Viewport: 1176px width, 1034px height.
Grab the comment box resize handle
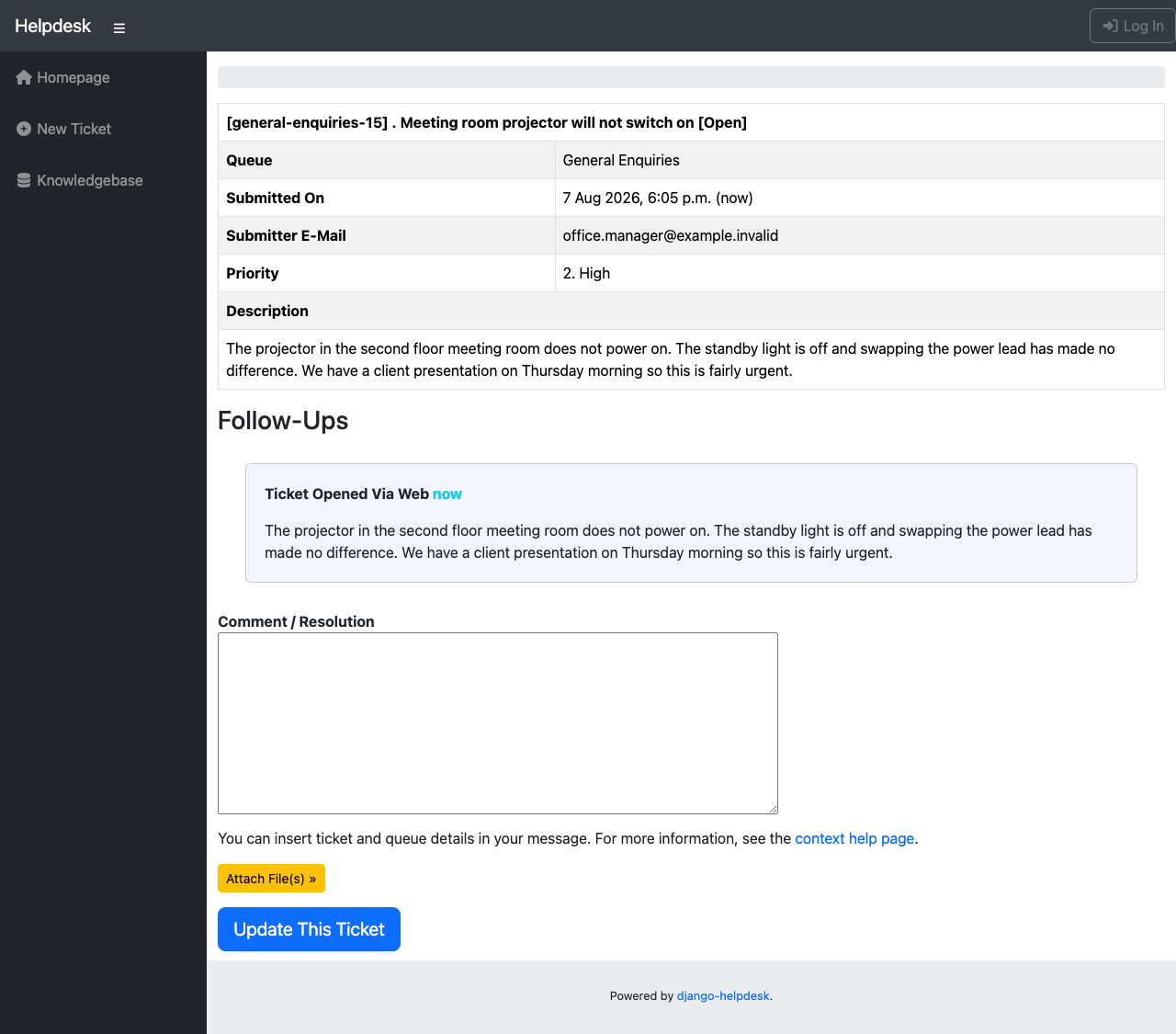(773, 809)
